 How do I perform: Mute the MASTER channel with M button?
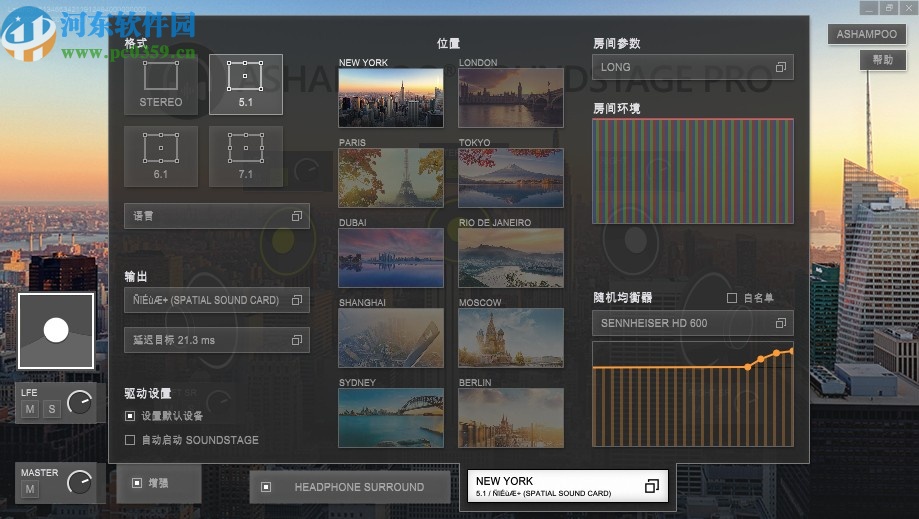click(30, 489)
